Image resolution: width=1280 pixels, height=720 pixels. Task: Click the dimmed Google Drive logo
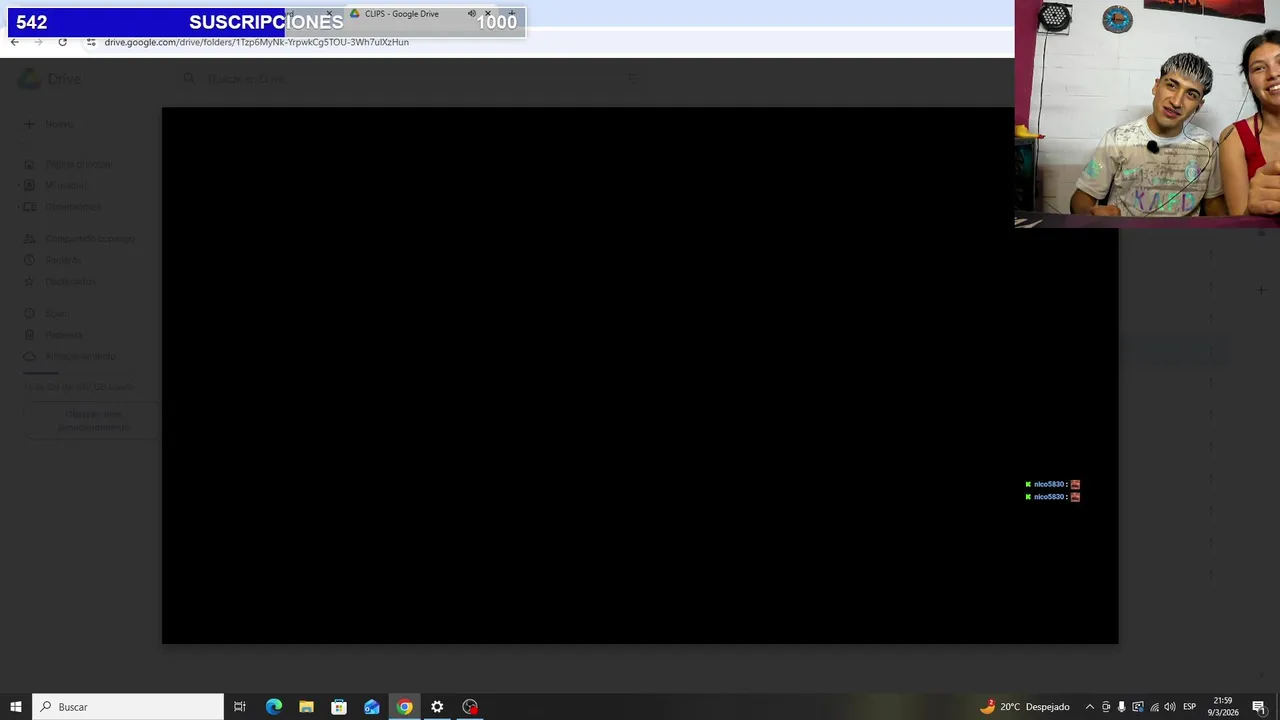pyautogui.click(x=50, y=79)
